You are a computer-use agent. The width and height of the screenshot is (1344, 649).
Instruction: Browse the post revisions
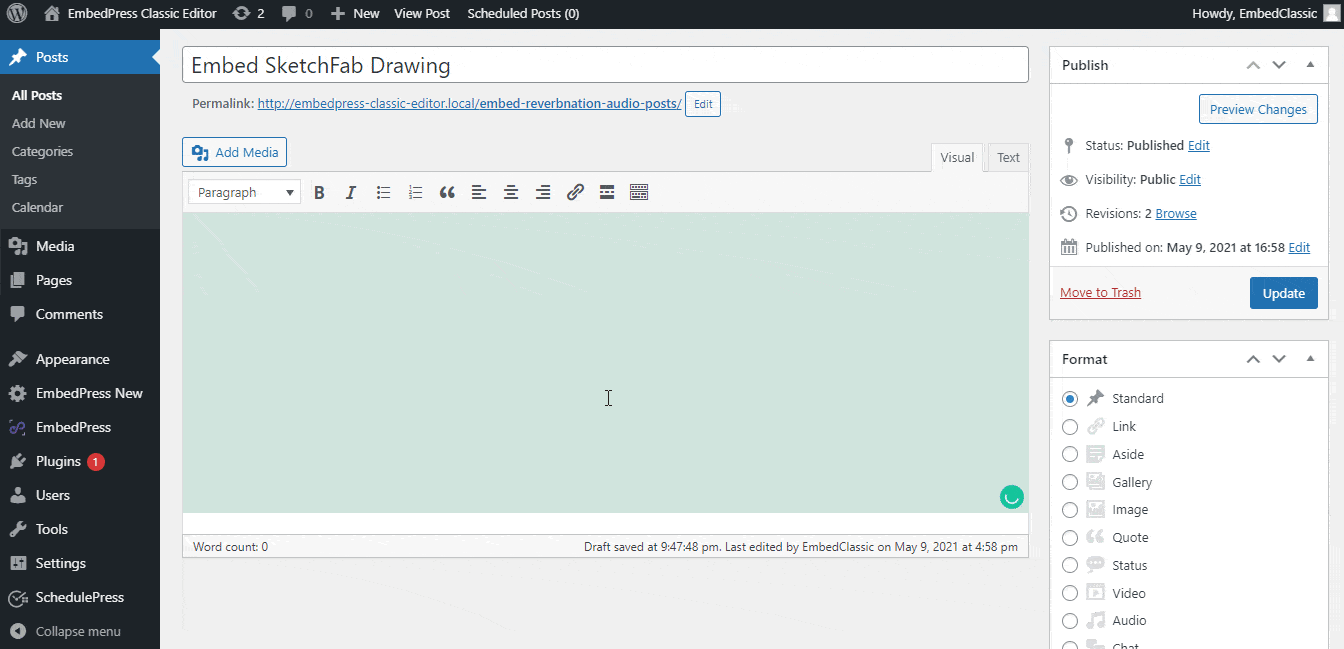pyautogui.click(x=1176, y=214)
